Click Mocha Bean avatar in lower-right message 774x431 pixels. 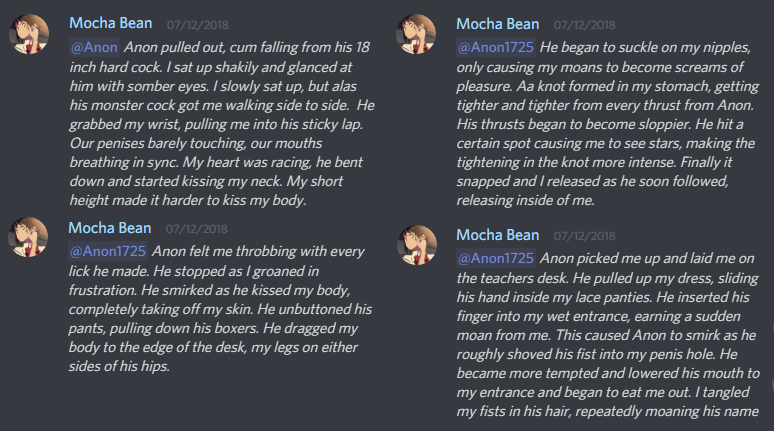[417, 245]
